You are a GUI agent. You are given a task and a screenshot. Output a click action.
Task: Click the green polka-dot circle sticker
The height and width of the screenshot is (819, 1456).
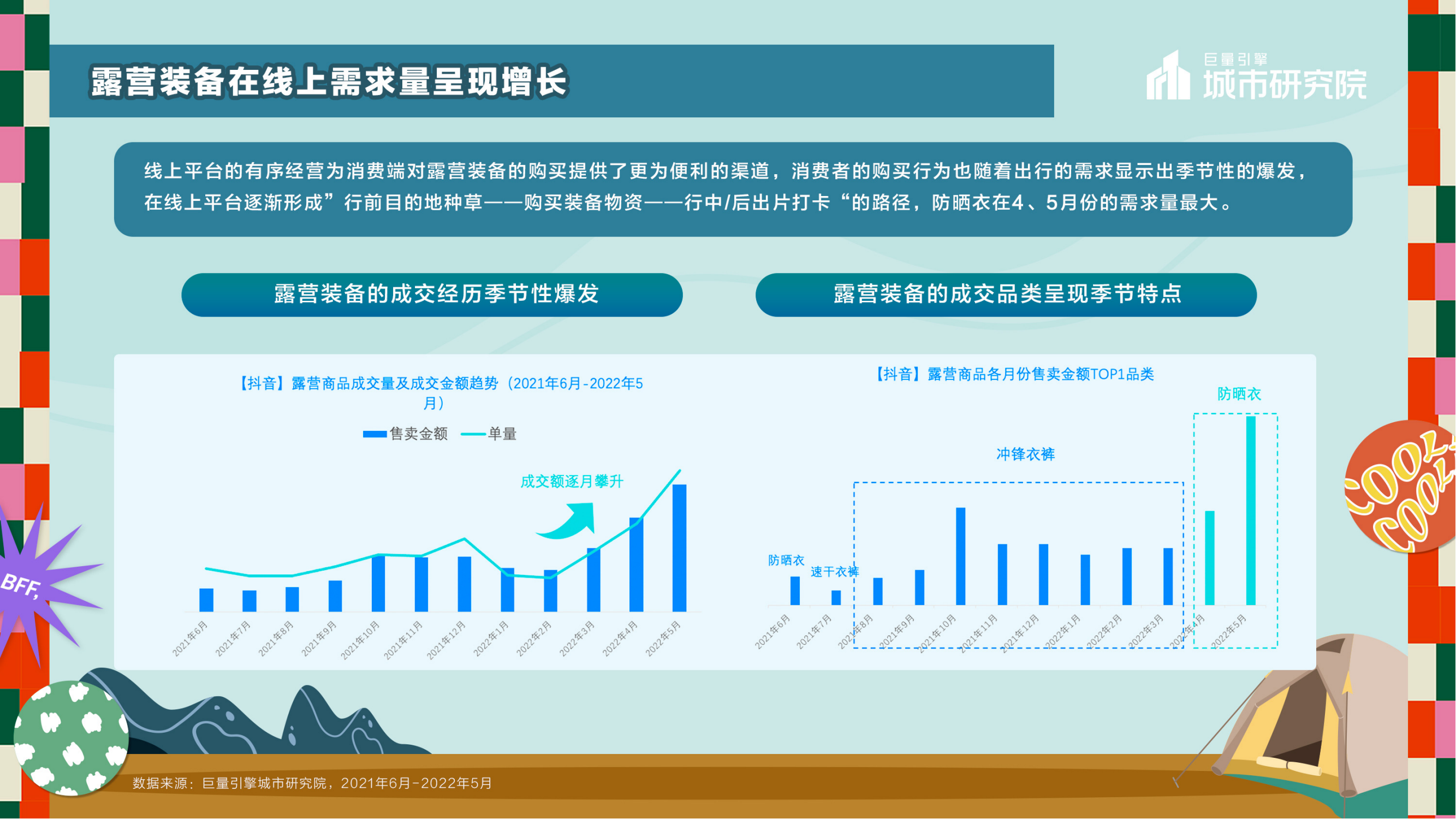70,738
